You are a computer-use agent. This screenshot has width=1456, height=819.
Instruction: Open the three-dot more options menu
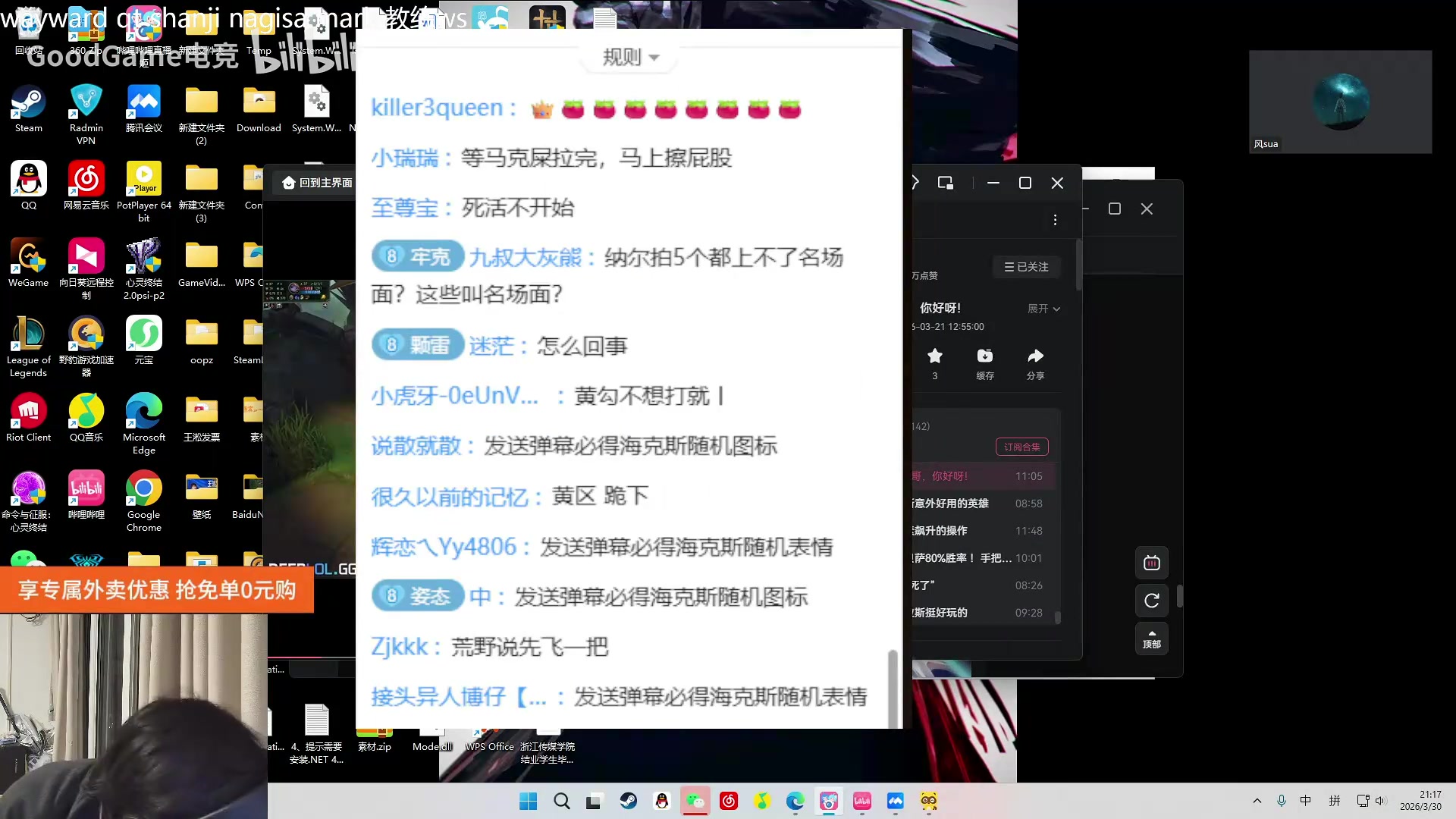pyautogui.click(x=1055, y=220)
